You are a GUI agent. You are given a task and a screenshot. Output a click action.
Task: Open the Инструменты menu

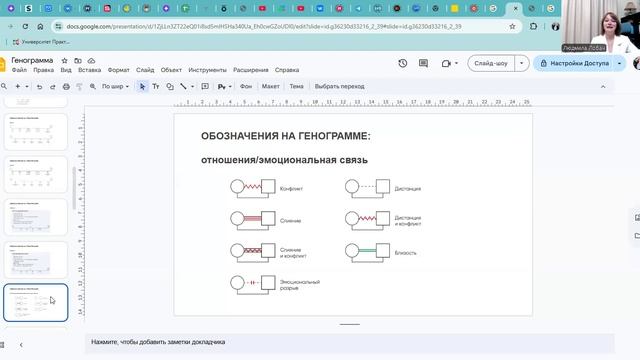(207, 70)
